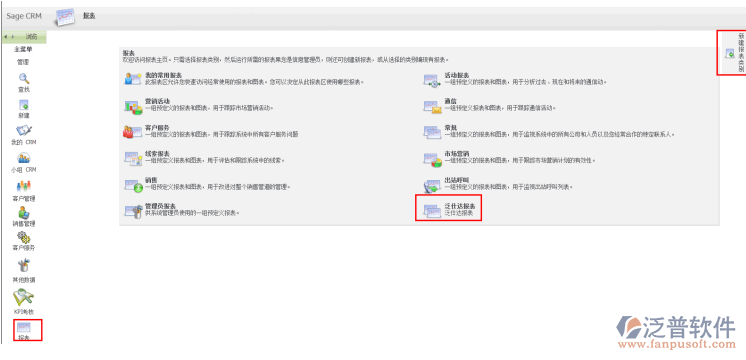The width and height of the screenshot is (746, 360).
Task: Click the 新建 icon in left menu
Action: click(24, 105)
